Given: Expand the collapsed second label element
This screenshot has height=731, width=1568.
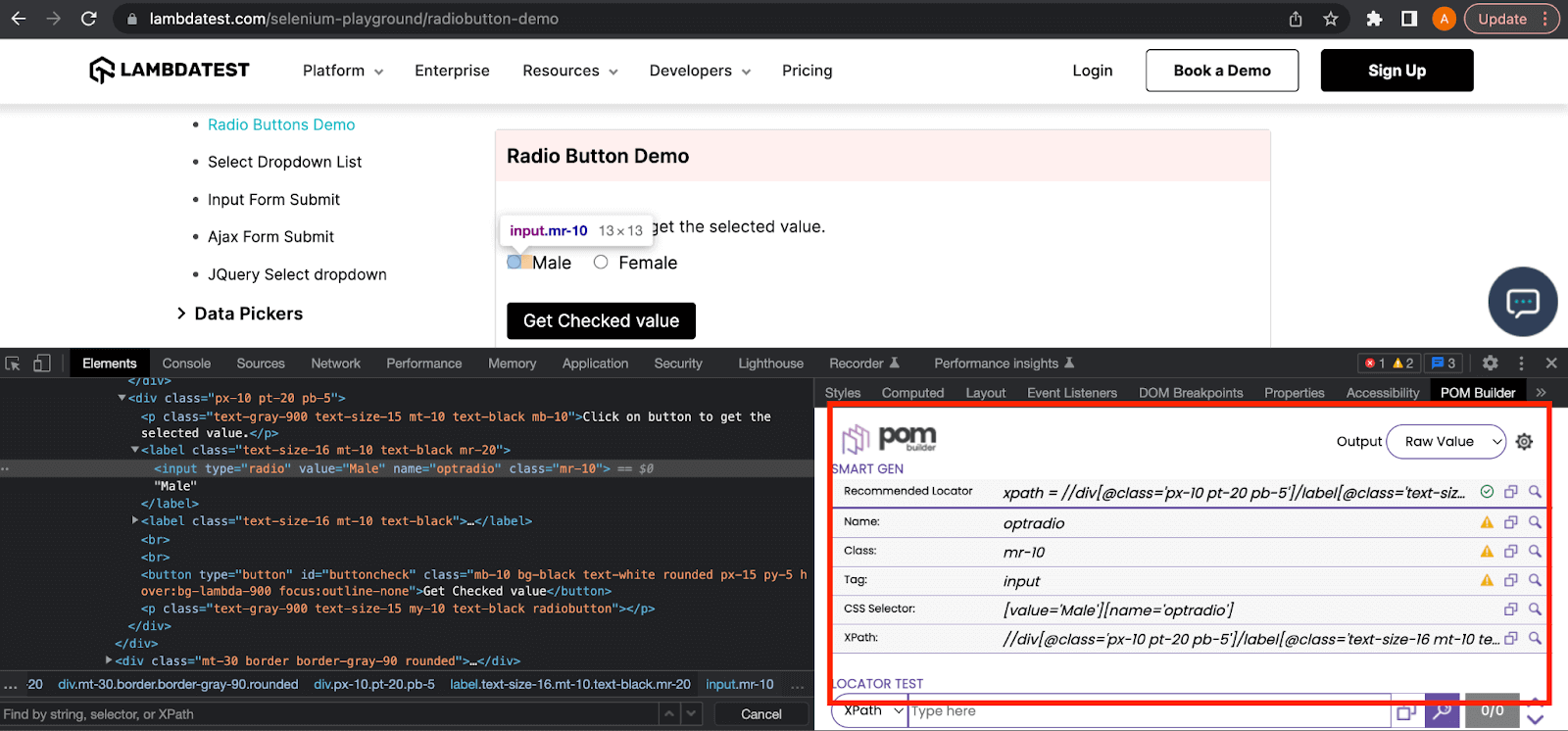Looking at the screenshot, I should (x=135, y=520).
